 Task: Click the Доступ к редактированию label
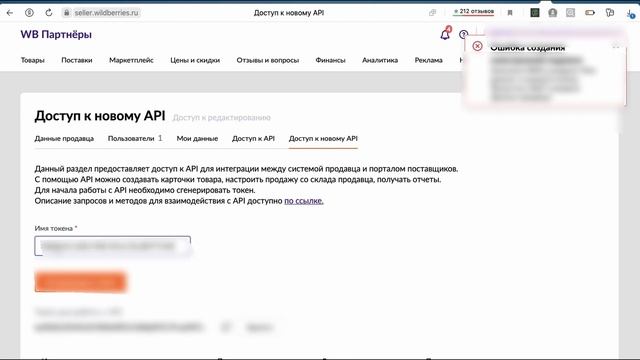222,118
